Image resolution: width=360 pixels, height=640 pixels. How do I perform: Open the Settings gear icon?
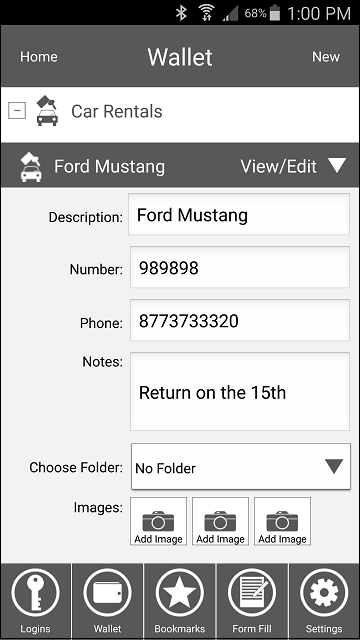point(324,593)
